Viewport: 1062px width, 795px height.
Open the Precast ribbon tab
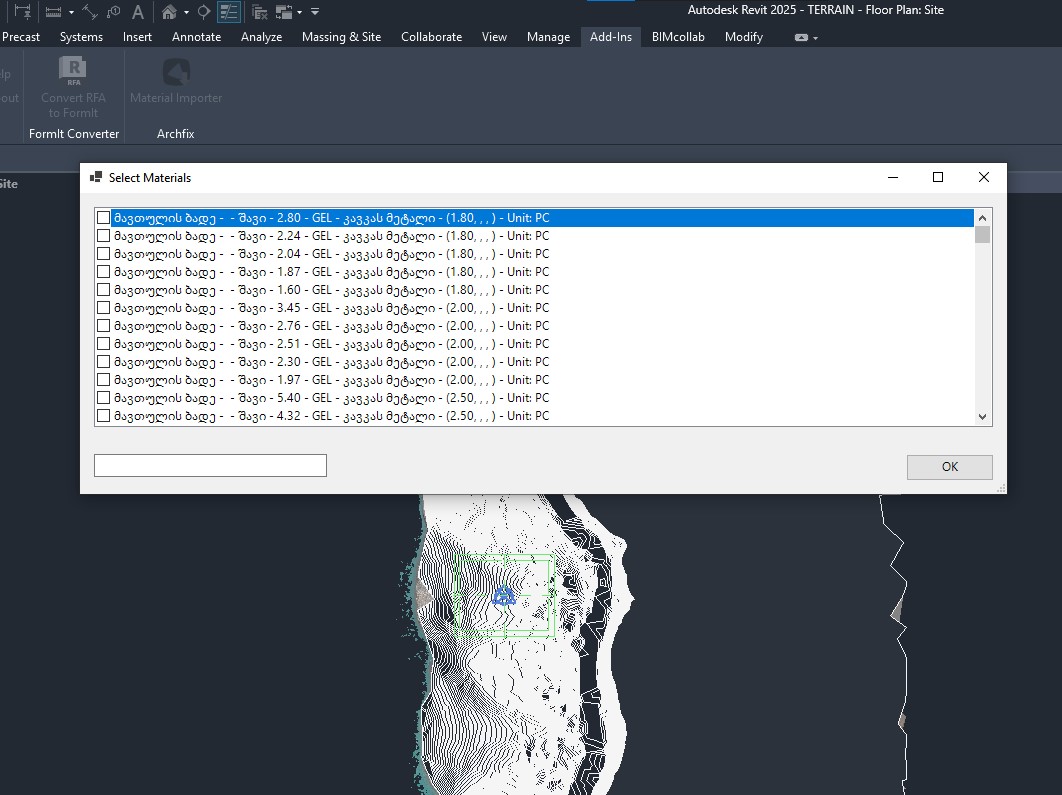21,37
